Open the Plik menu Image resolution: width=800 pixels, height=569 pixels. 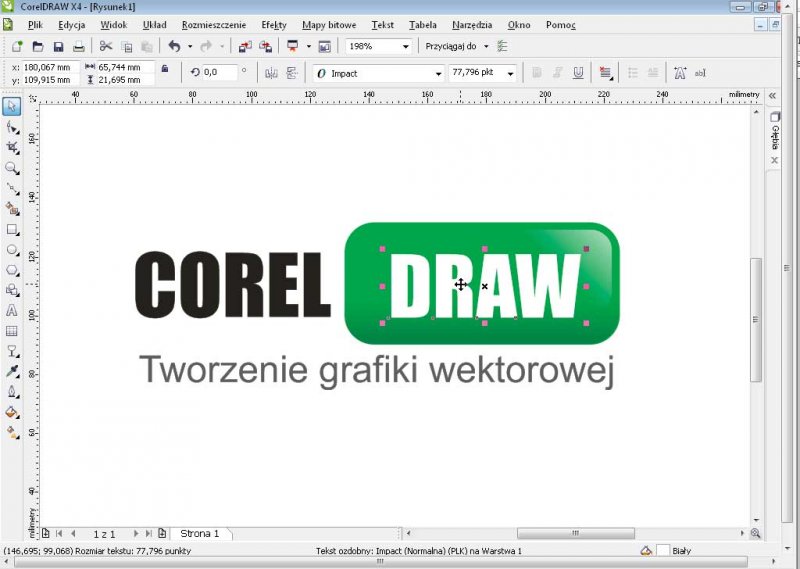pyautogui.click(x=35, y=24)
